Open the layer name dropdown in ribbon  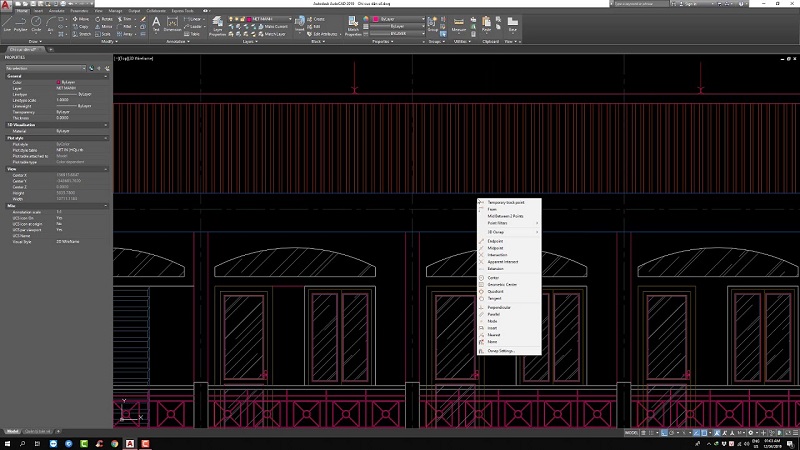(263, 17)
